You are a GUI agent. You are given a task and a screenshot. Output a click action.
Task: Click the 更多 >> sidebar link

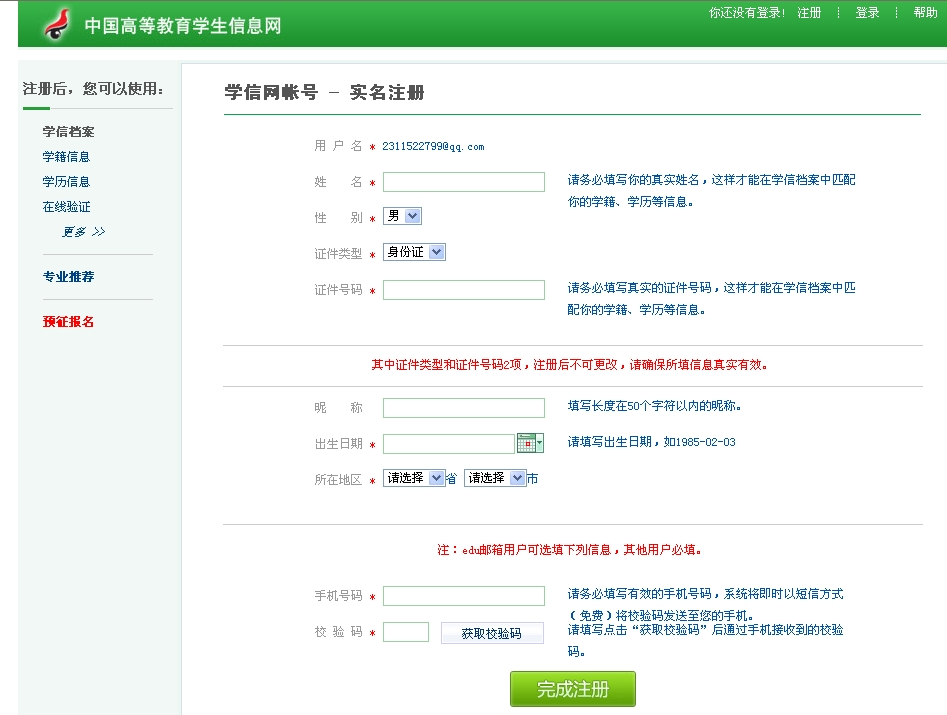(83, 231)
